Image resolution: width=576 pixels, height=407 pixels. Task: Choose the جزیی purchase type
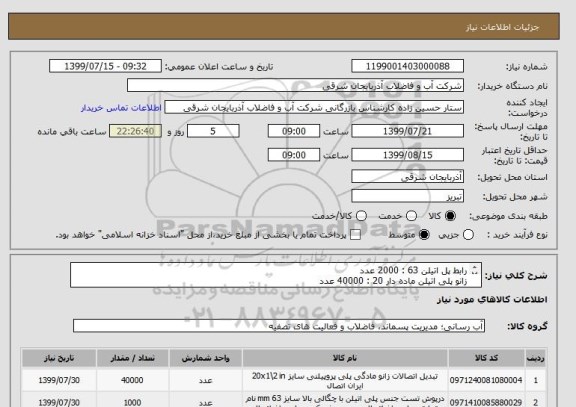pyautogui.click(x=468, y=235)
